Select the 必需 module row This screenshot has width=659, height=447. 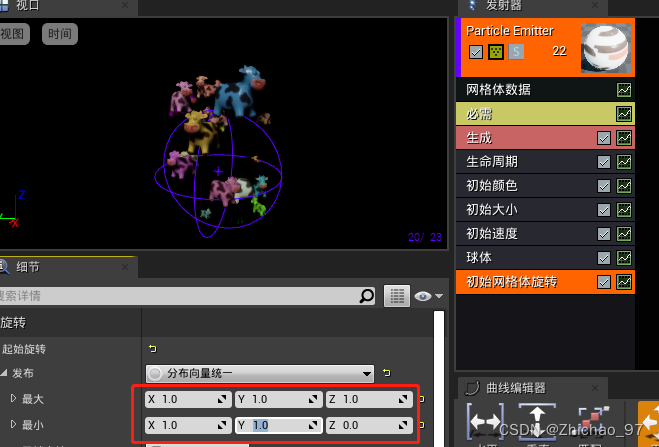tap(545, 114)
